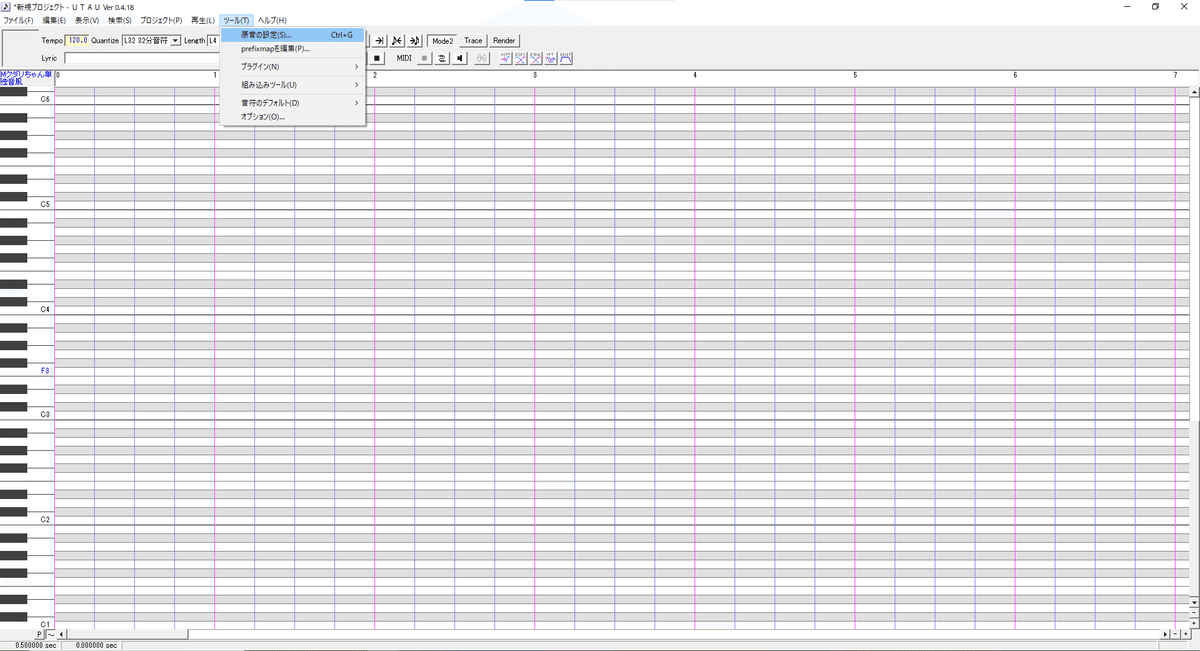Click the C4 piano key label
The height and width of the screenshot is (651, 1200).
45,309
